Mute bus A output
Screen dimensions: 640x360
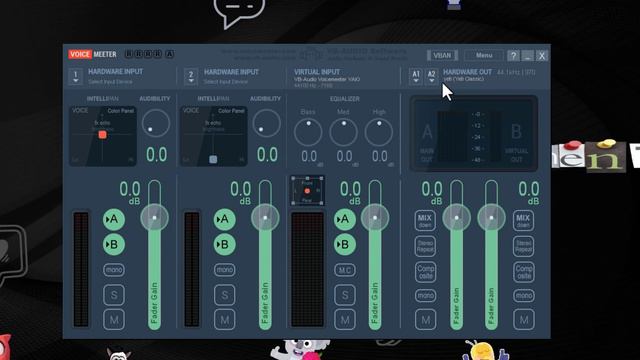[x=425, y=320]
